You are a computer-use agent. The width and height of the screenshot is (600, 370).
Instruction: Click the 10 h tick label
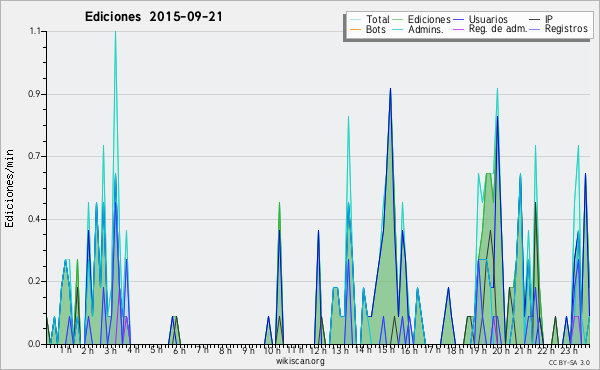(272, 350)
